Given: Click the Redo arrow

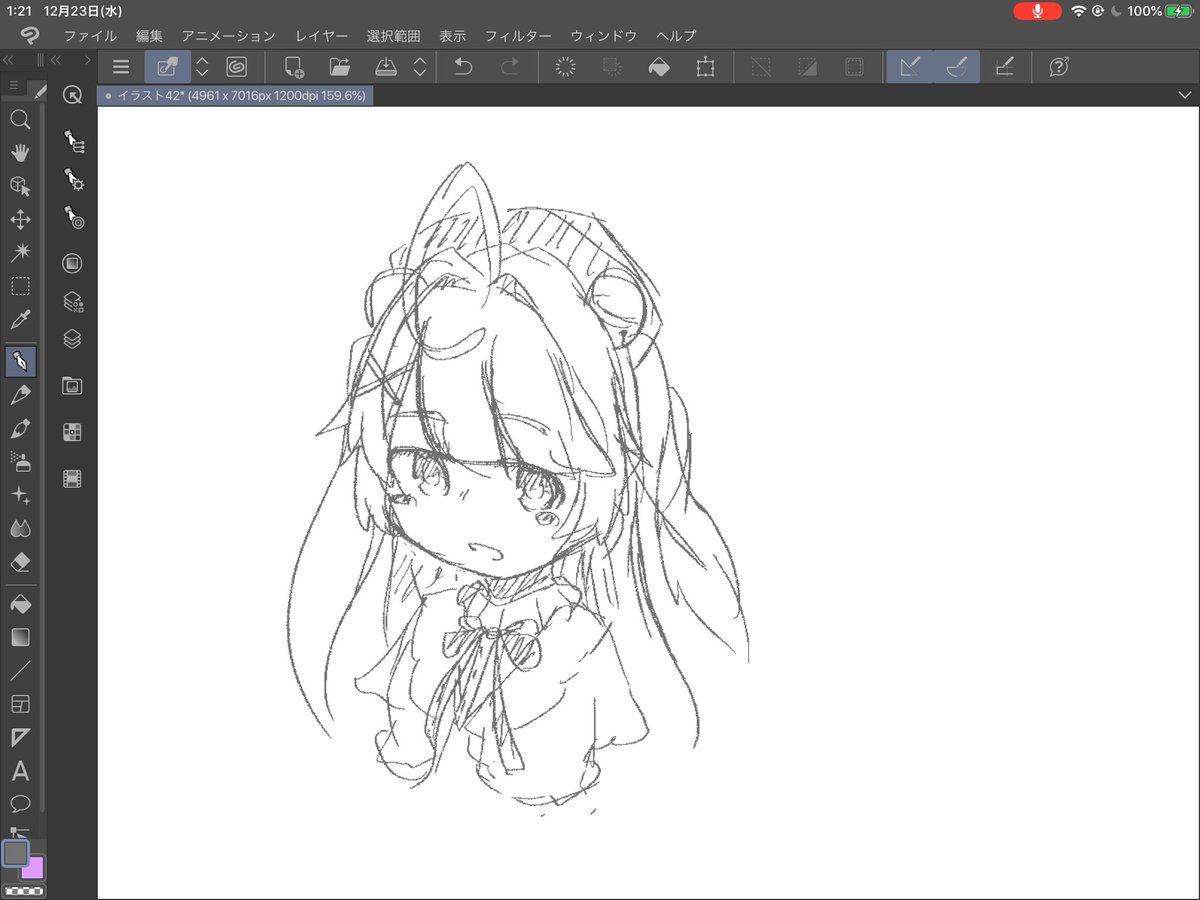Looking at the screenshot, I should point(510,67).
